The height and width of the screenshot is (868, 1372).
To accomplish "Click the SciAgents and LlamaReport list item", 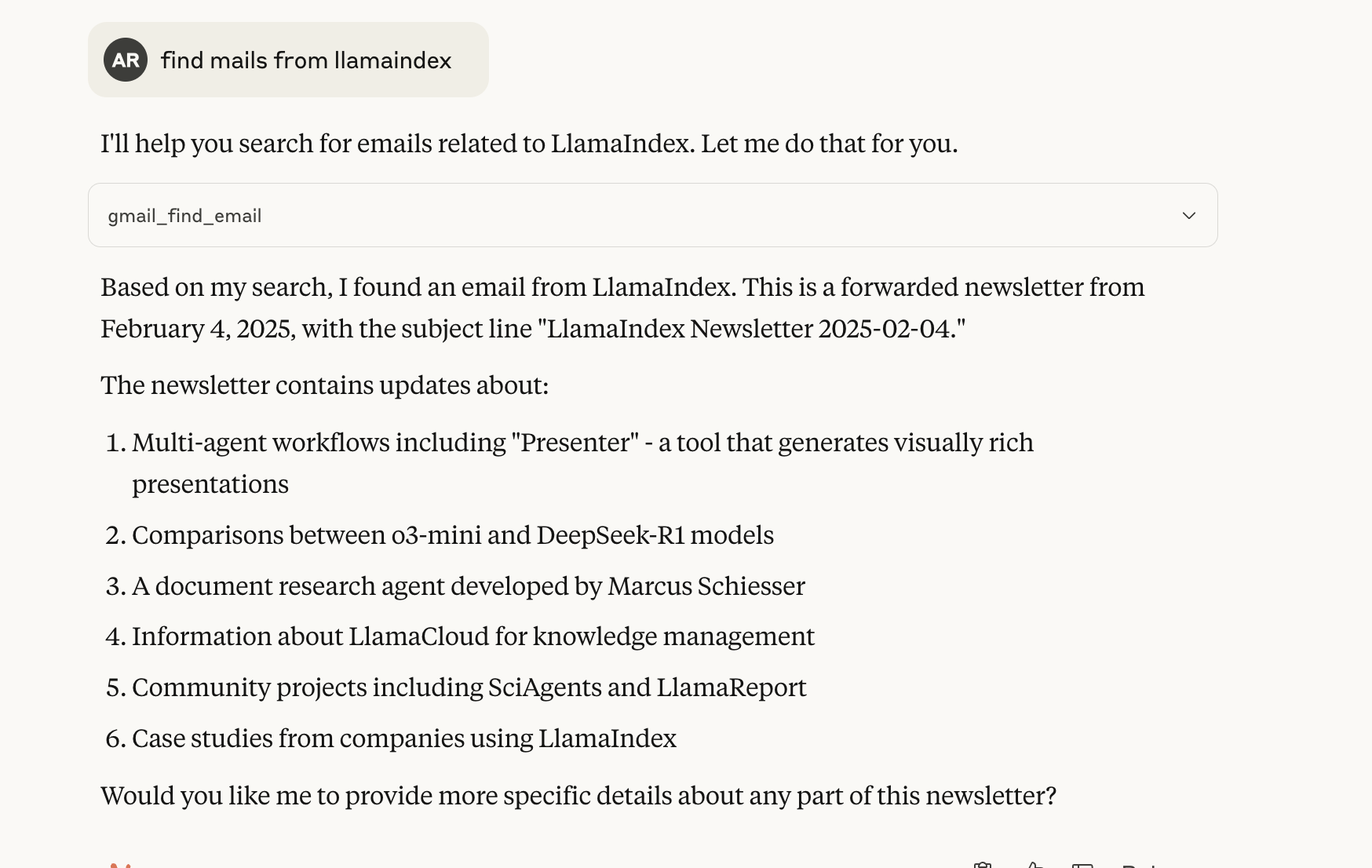I will click(x=469, y=687).
